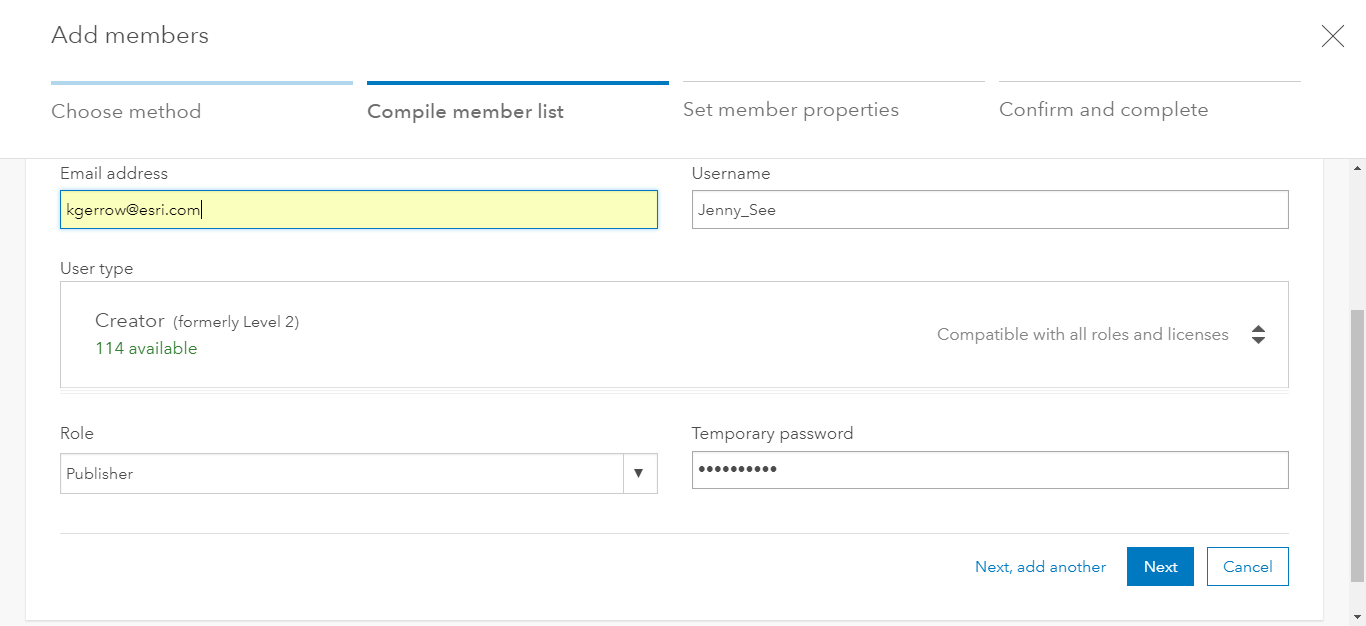Click the Next button
1366x626 pixels.
[x=1160, y=566]
